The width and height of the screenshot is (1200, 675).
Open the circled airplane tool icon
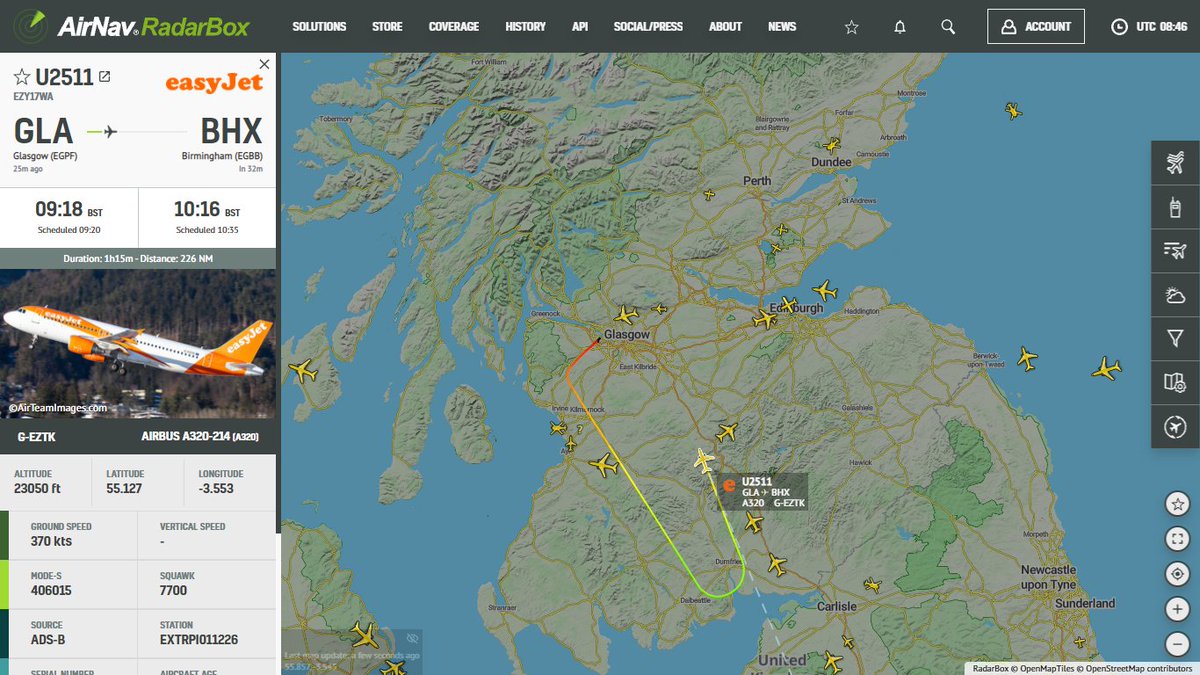click(1175, 426)
